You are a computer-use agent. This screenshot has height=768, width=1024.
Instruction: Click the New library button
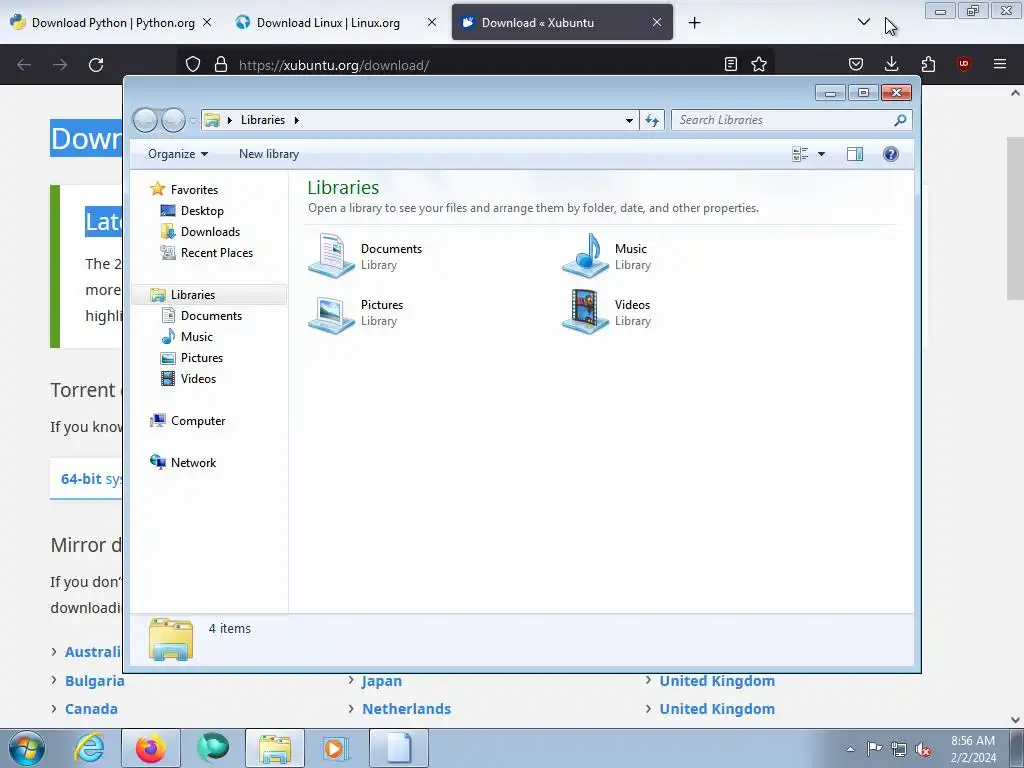click(x=268, y=154)
